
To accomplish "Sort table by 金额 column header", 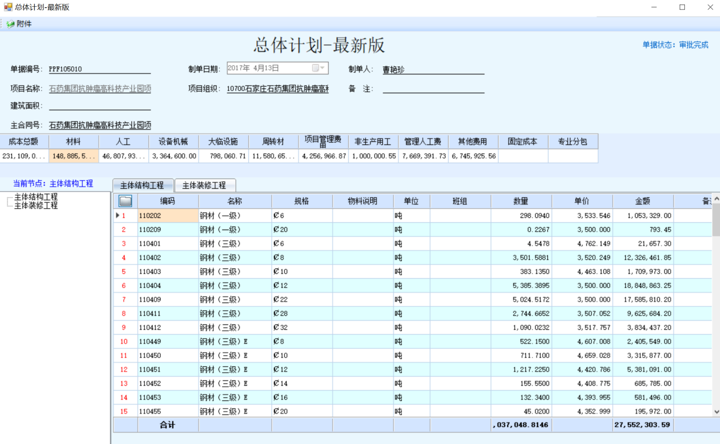I will 643,201.
